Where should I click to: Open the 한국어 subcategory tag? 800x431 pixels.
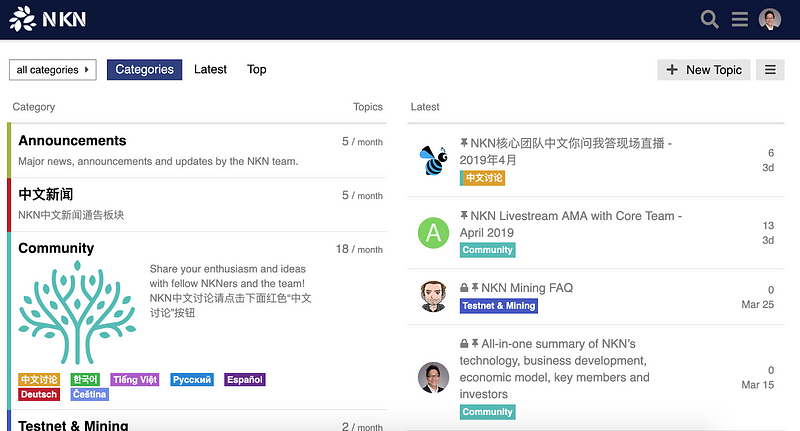click(85, 379)
